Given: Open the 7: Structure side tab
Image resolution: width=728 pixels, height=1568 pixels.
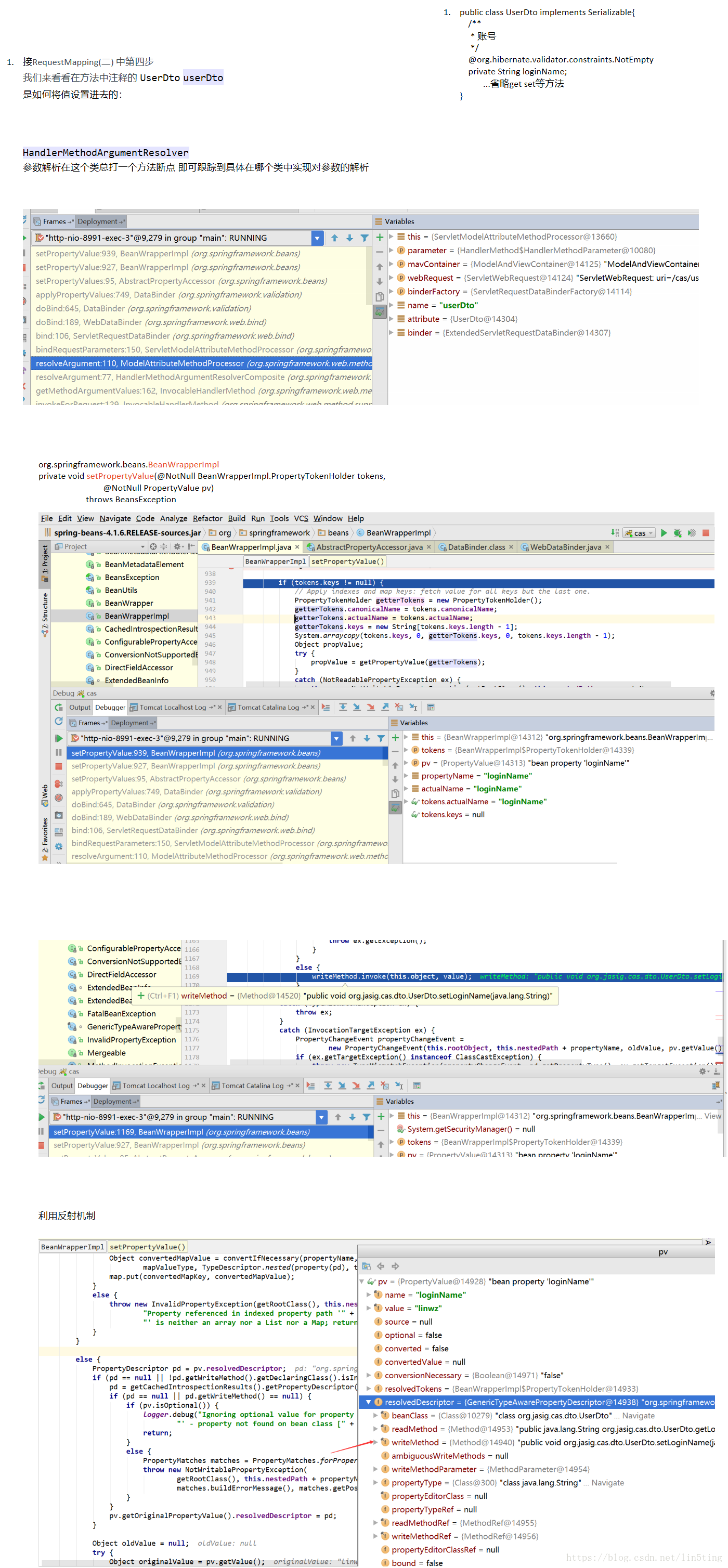Looking at the screenshot, I should tap(45, 615).
